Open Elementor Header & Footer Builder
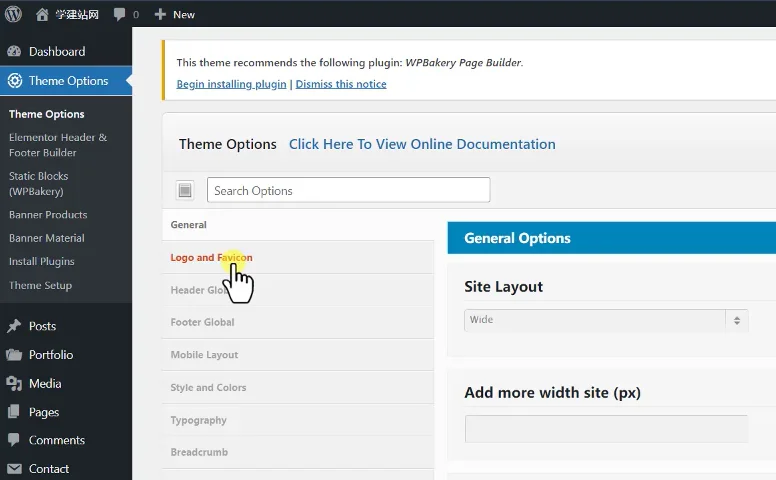 pos(58,145)
